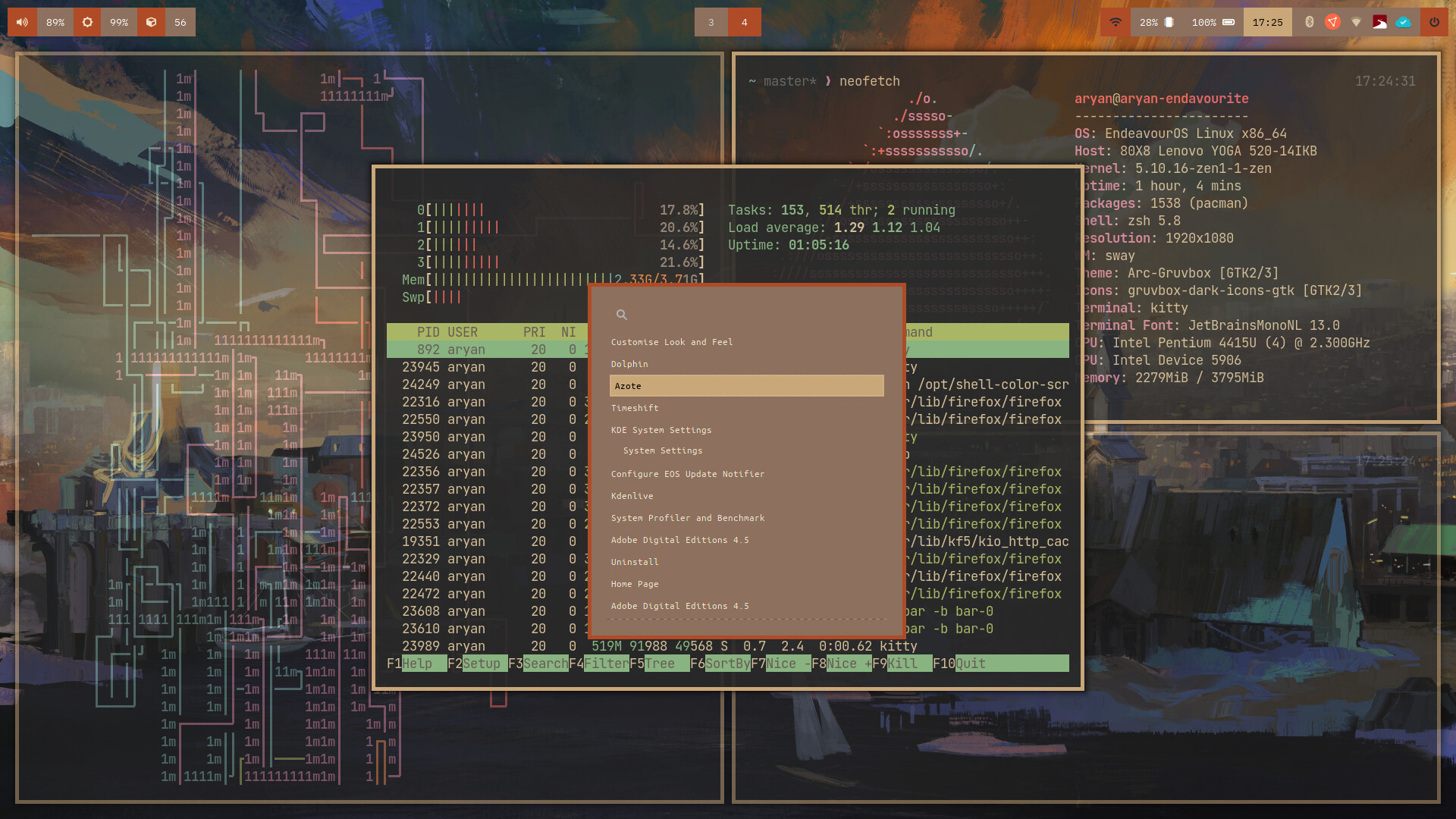The height and width of the screenshot is (819, 1456).
Task: Switch to workspace 3
Action: click(x=711, y=22)
